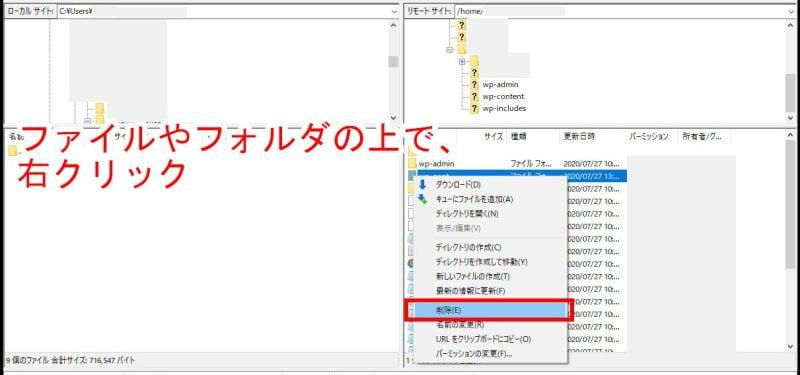
Task: Expand the plus node in remote tree
Action: point(462,62)
